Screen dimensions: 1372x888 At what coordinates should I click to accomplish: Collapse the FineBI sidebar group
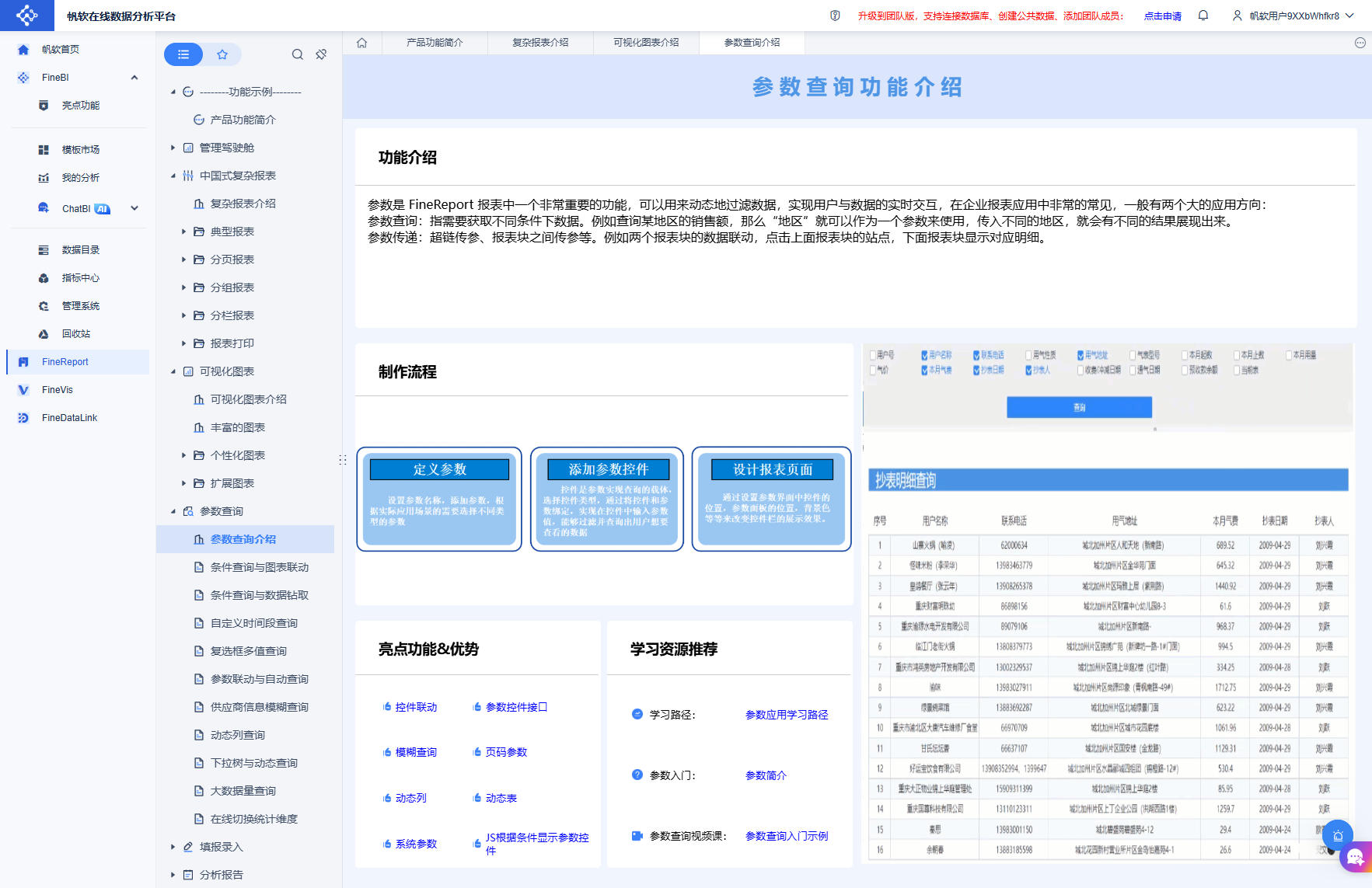[x=134, y=78]
